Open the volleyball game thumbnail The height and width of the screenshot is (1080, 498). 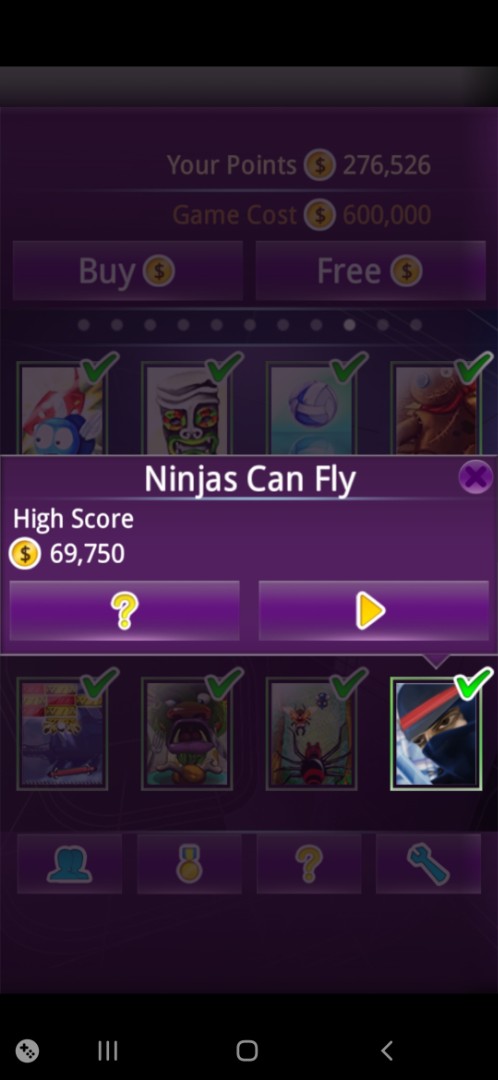(311, 408)
